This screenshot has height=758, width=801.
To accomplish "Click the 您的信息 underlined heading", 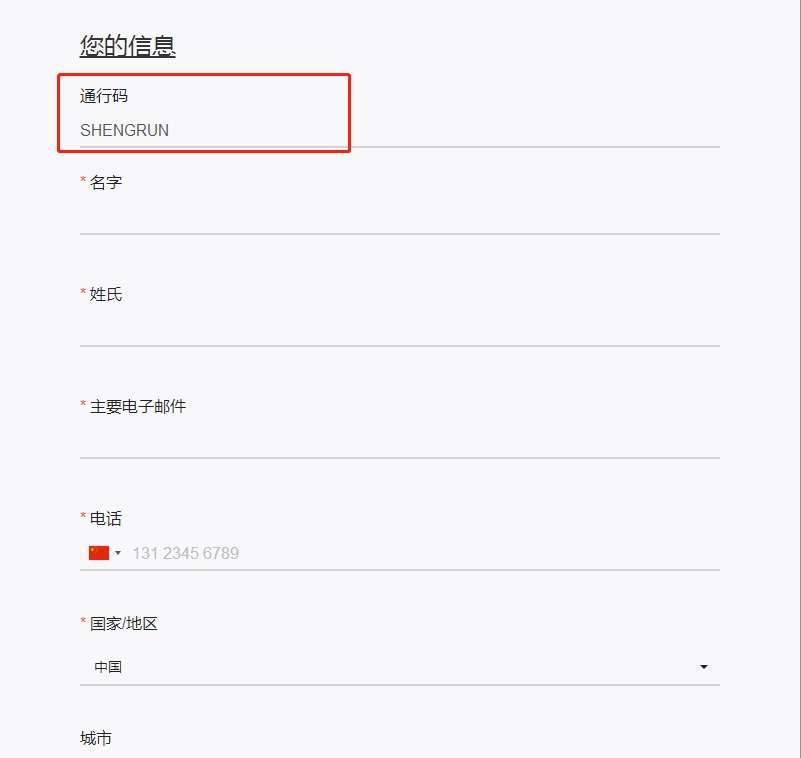I will (x=128, y=45).
